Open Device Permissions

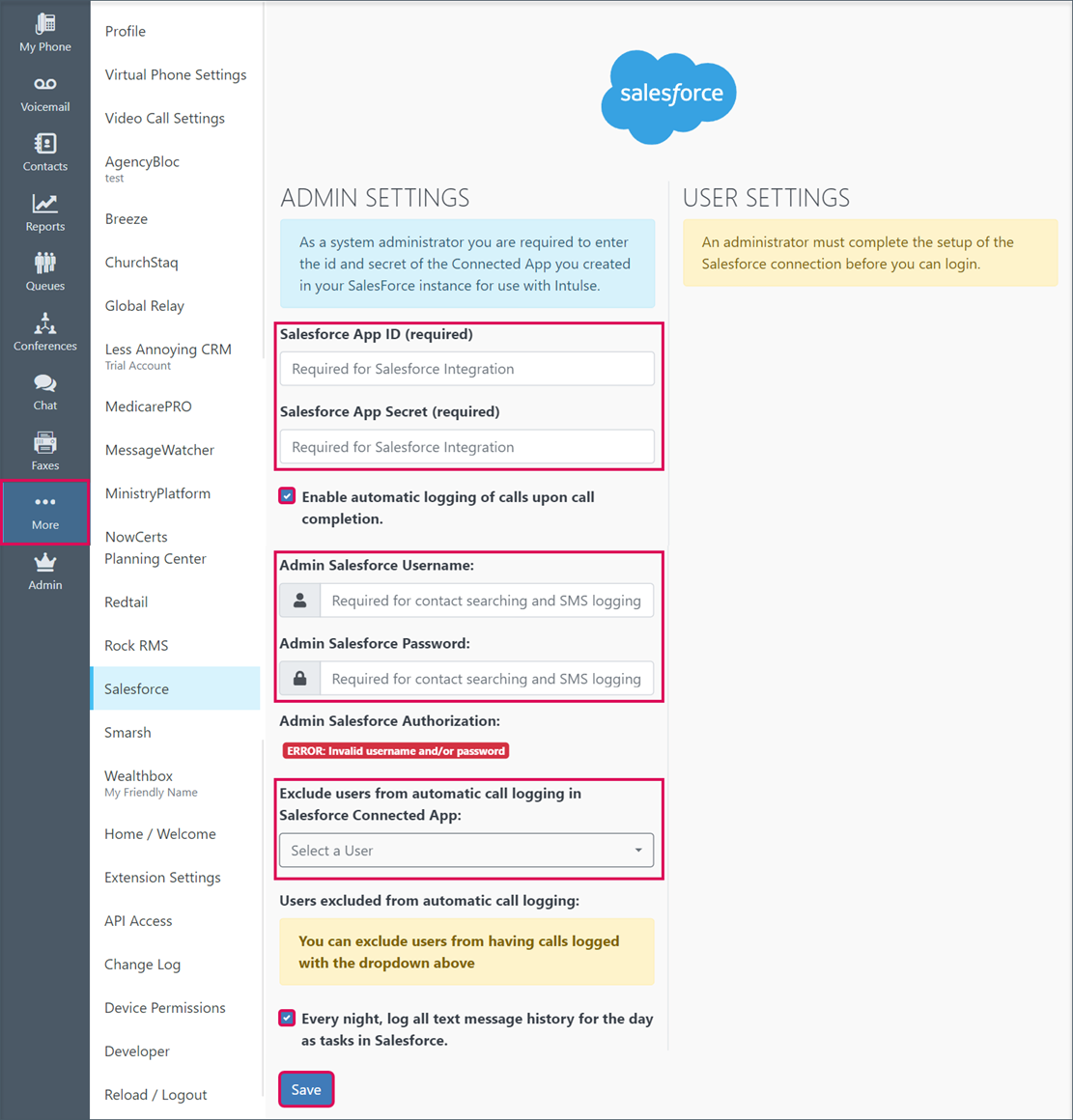tap(164, 1008)
